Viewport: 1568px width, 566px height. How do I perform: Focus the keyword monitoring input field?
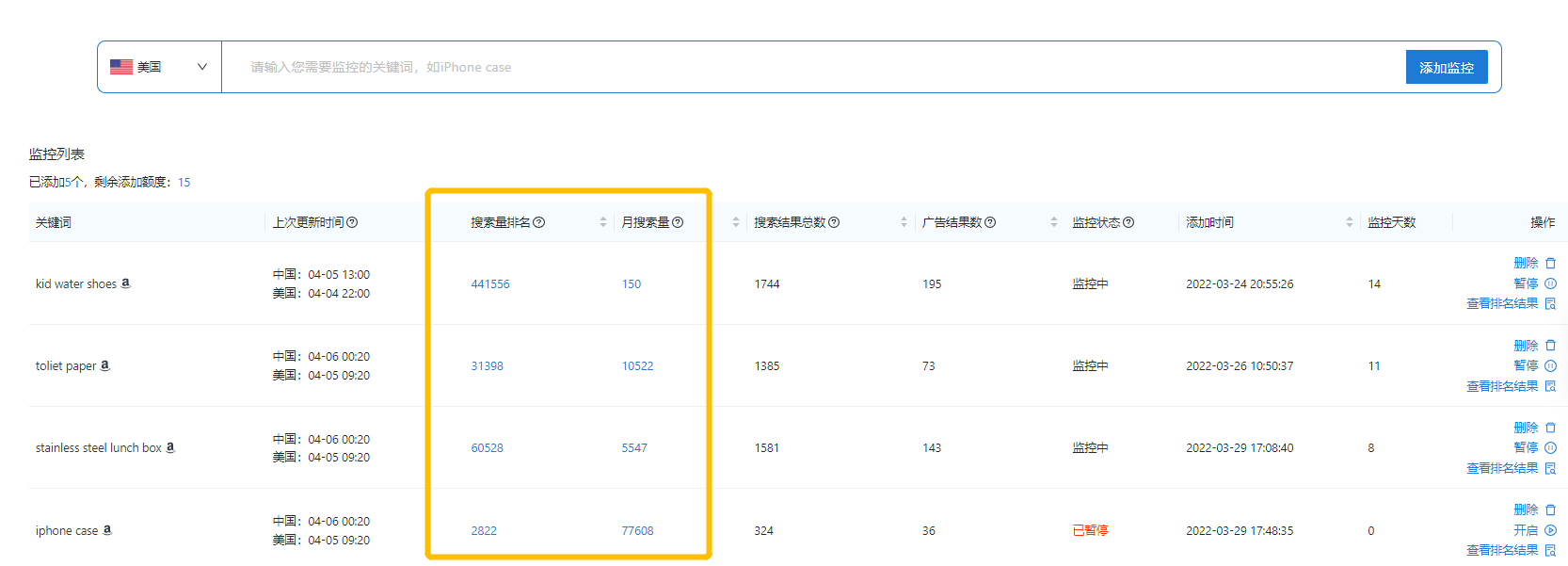click(809, 67)
